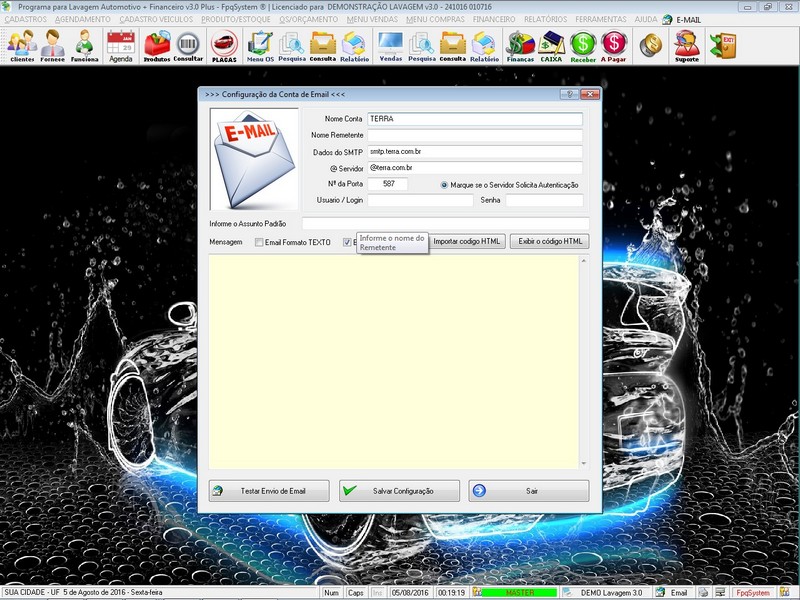Click the gold coins toolbar icon

click(651, 45)
